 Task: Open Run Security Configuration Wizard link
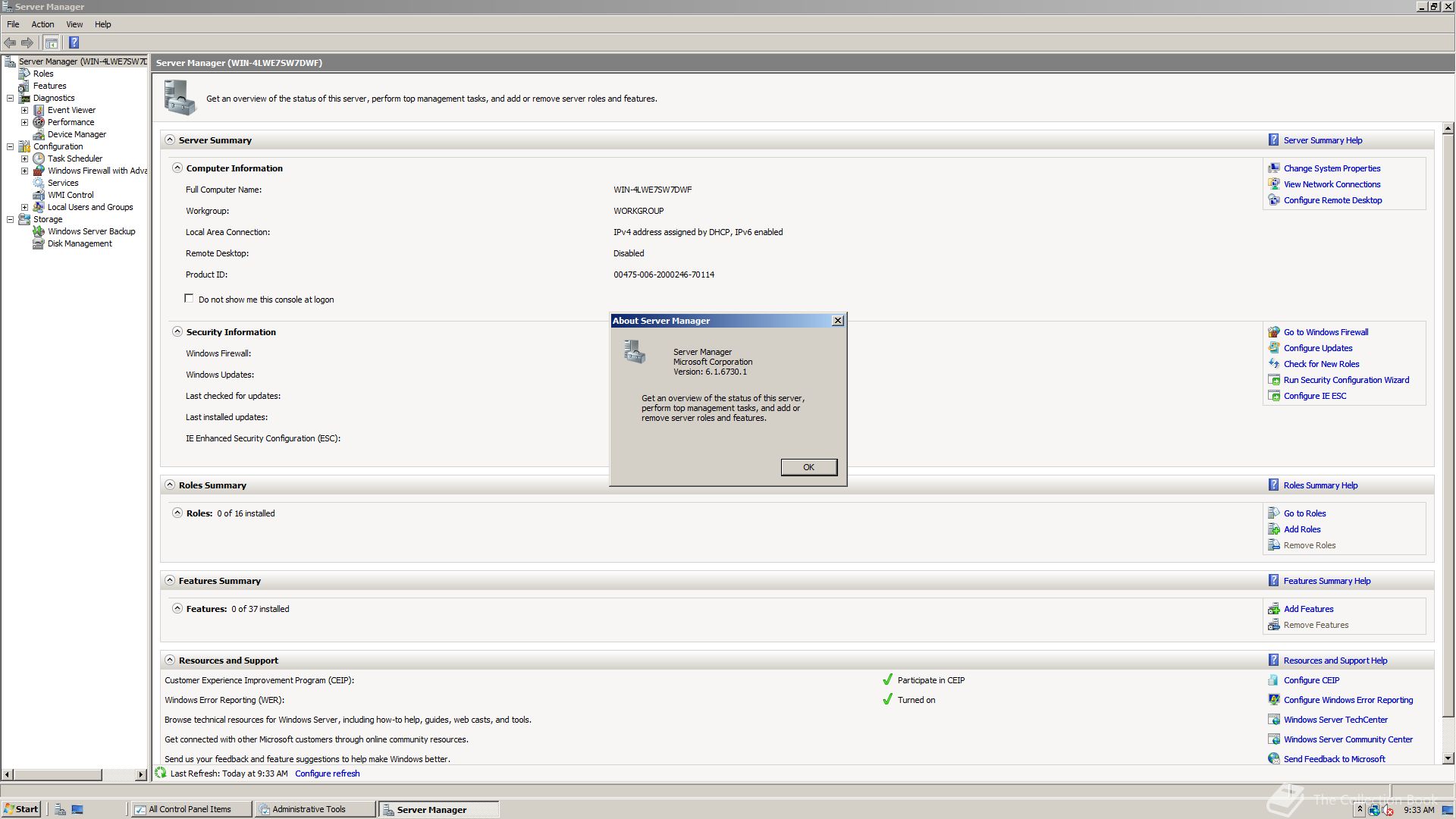(1346, 380)
